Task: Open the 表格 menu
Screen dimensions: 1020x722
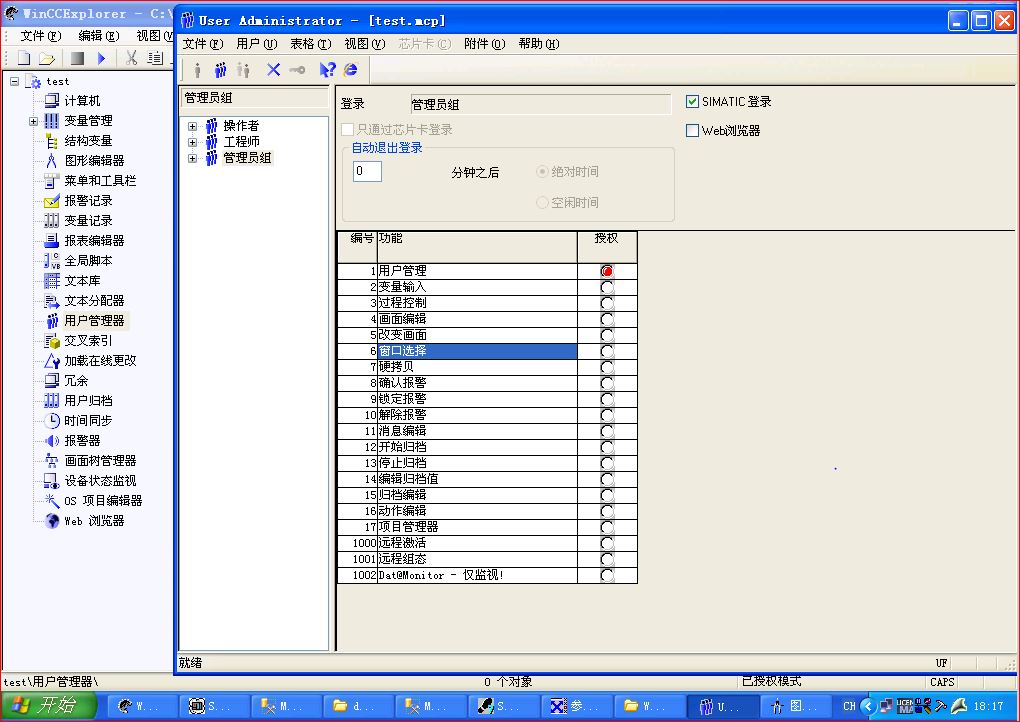Action: [310, 44]
